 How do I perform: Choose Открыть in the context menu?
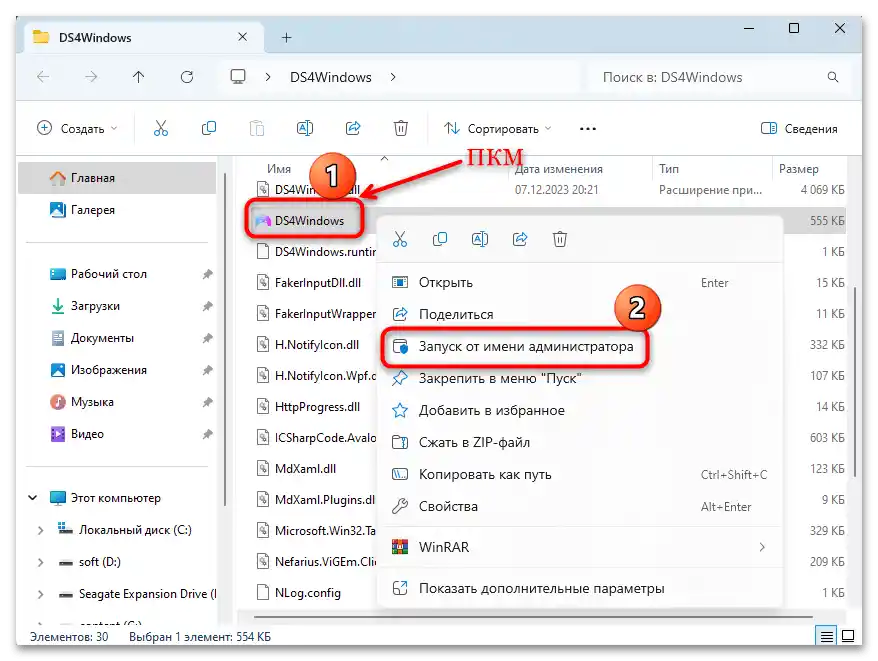click(x=580, y=282)
